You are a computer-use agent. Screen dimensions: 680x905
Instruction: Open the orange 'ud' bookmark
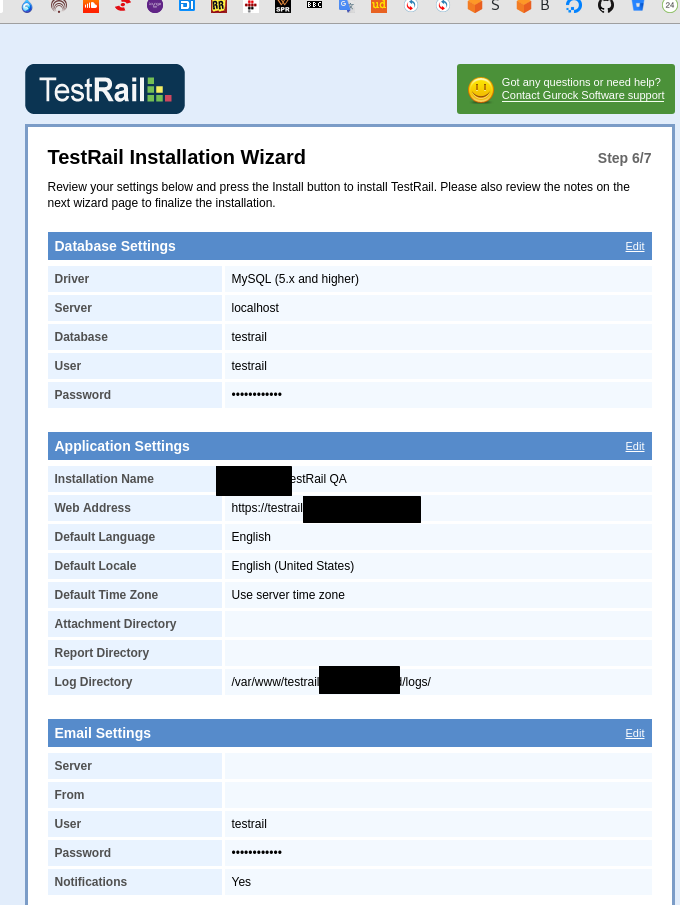(x=379, y=6)
